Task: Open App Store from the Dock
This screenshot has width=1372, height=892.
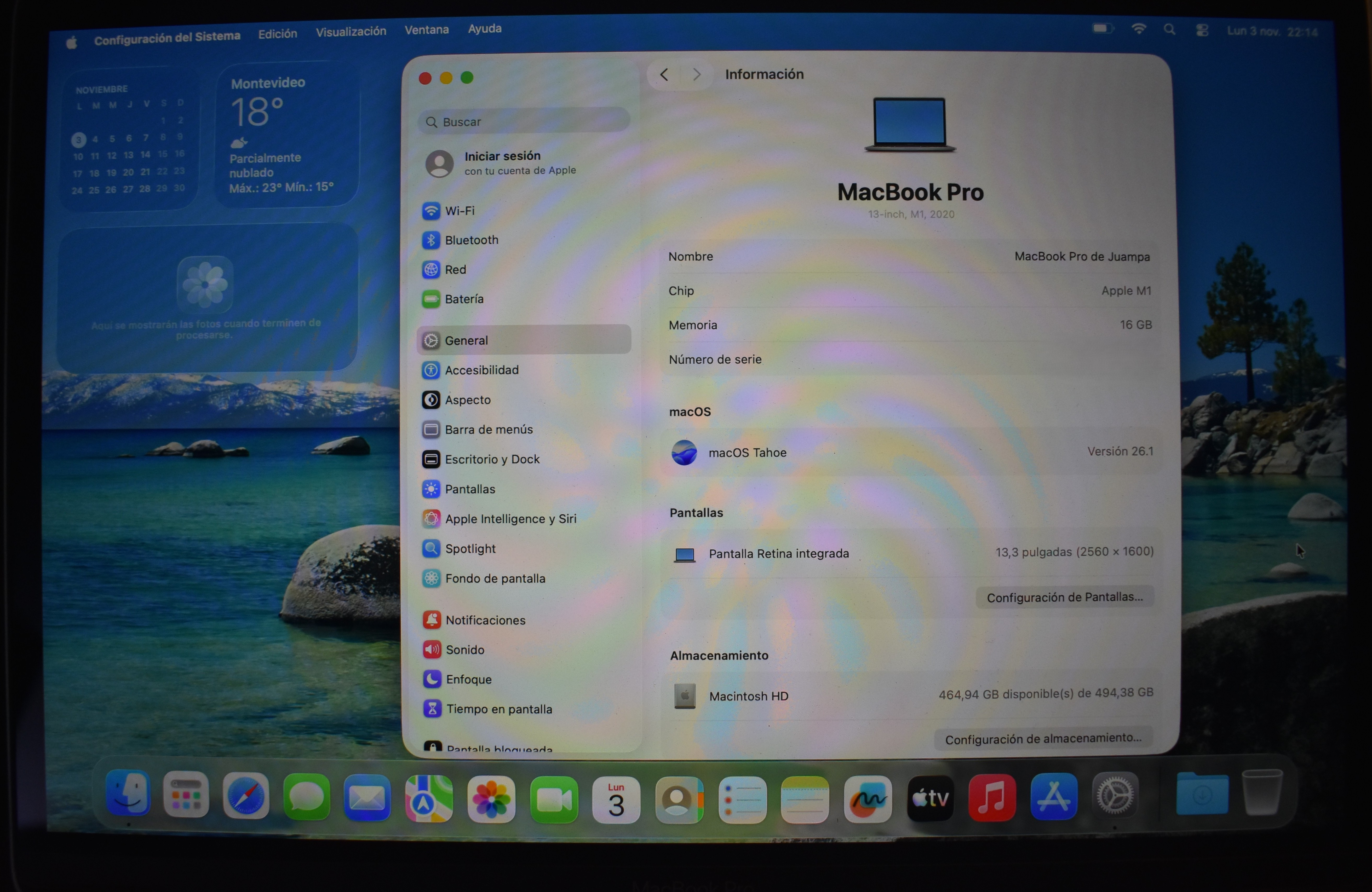Action: (x=1054, y=796)
